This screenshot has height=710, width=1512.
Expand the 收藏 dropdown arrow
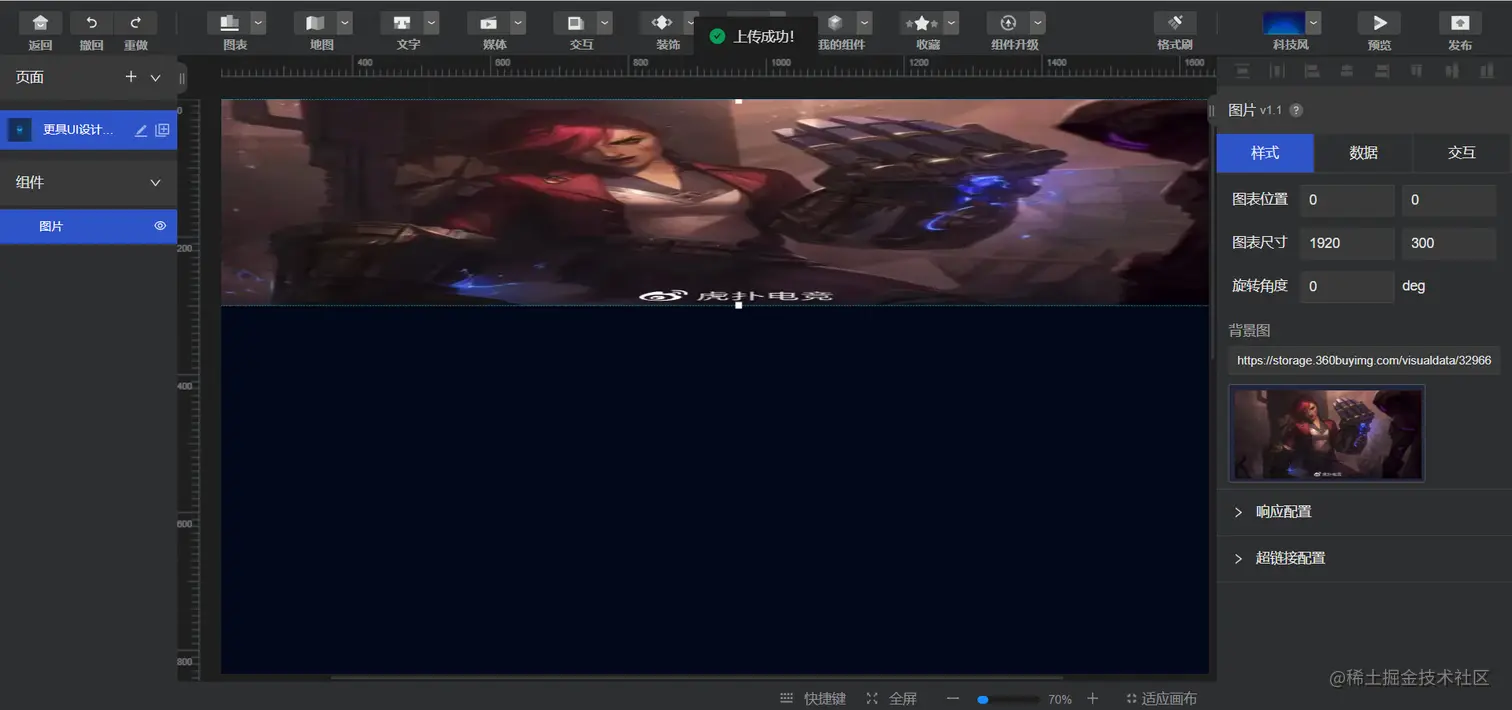click(951, 23)
